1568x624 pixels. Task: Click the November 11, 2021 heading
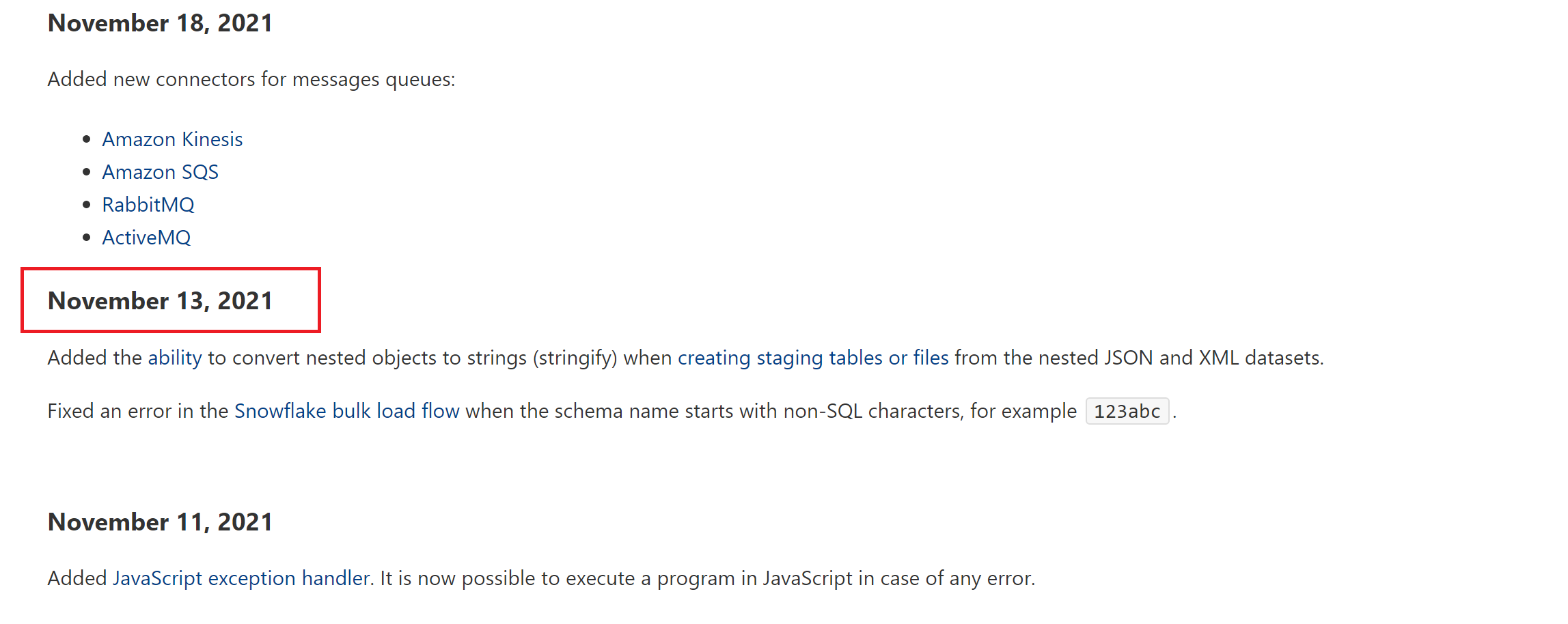click(160, 522)
